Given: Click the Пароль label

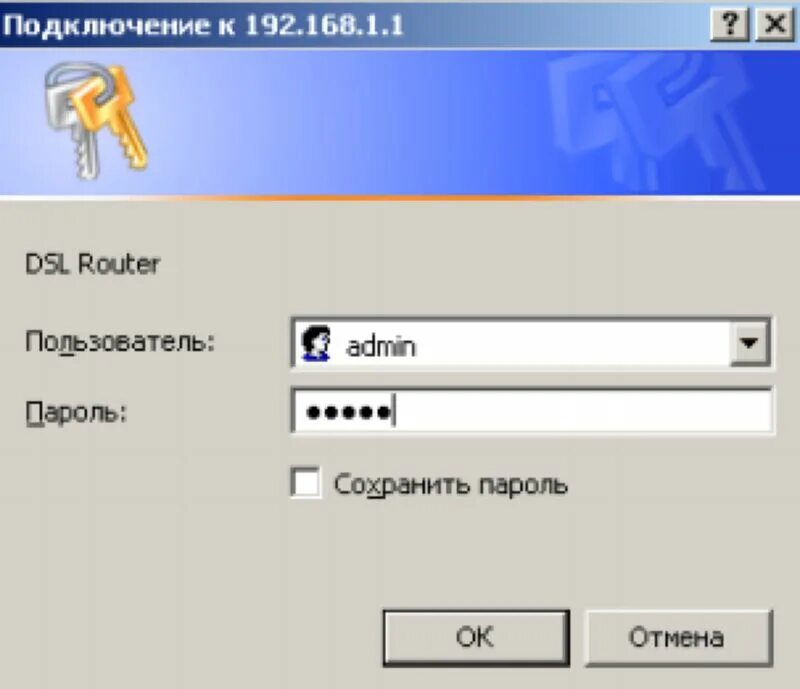Looking at the screenshot, I should pos(76,412).
